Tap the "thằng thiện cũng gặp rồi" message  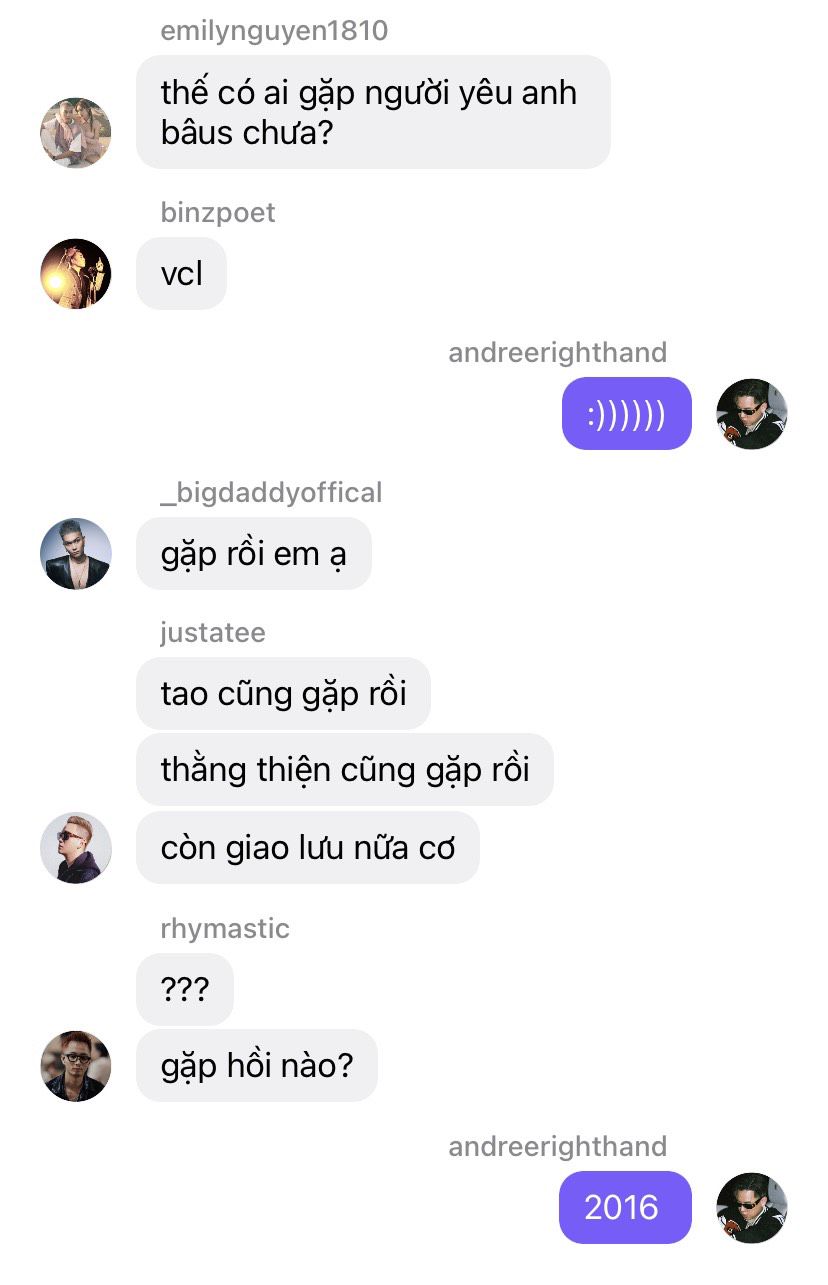coord(345,769)
